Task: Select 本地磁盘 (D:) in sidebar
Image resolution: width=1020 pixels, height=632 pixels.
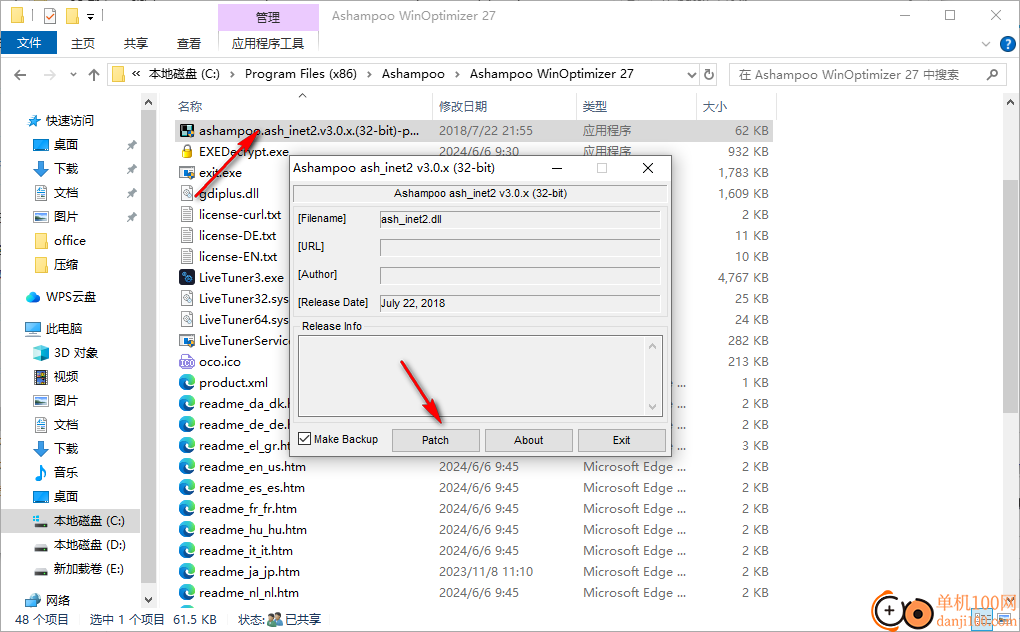Action: click(89, 545)
